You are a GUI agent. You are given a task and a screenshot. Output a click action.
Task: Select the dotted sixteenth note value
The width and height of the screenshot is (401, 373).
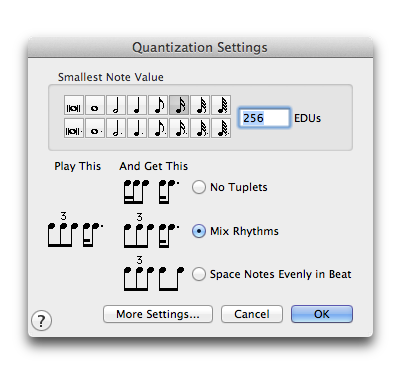point(179,128)
